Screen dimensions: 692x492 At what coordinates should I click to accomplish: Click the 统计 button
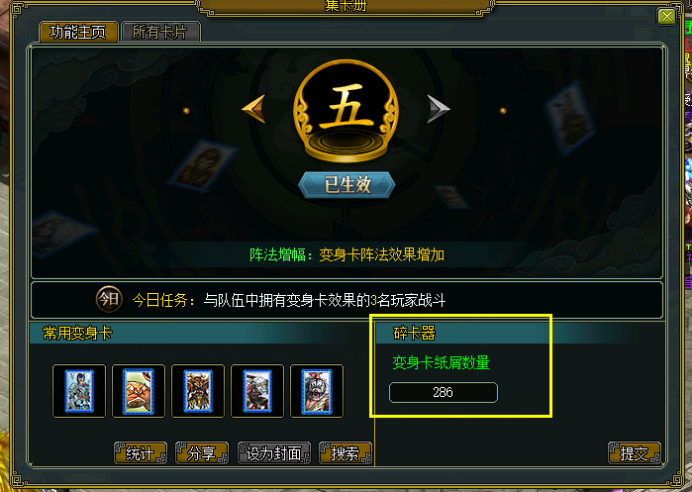(x=140, y=453)
